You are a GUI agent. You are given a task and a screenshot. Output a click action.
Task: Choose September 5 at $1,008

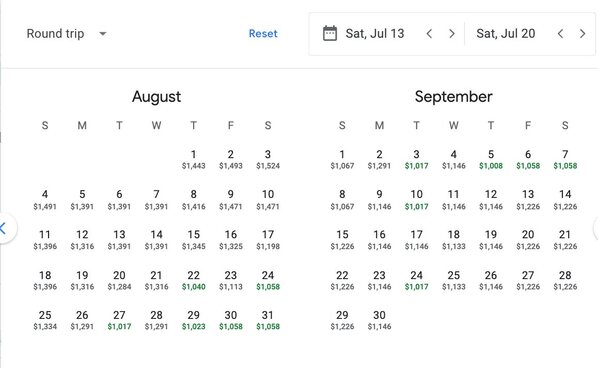[491, 159]
